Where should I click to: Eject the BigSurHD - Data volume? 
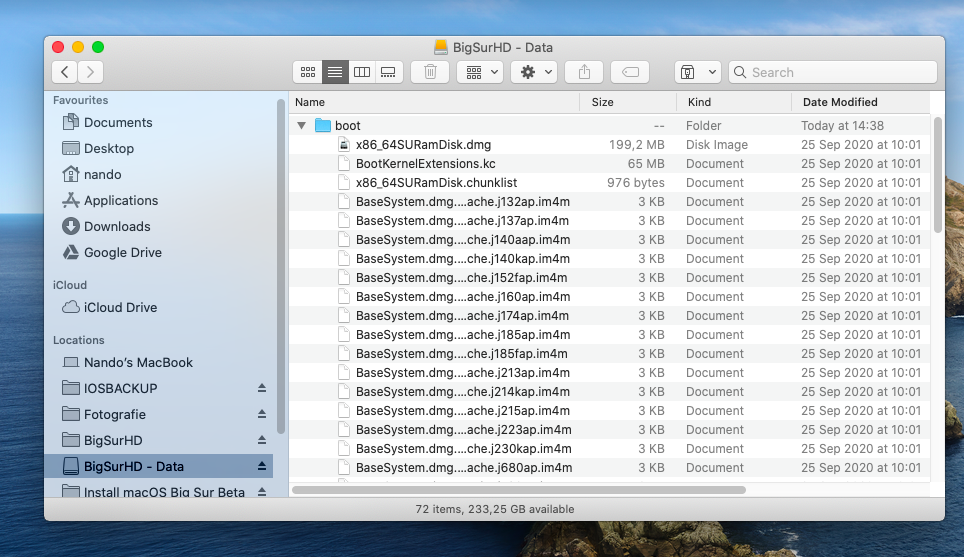[262, 466]
